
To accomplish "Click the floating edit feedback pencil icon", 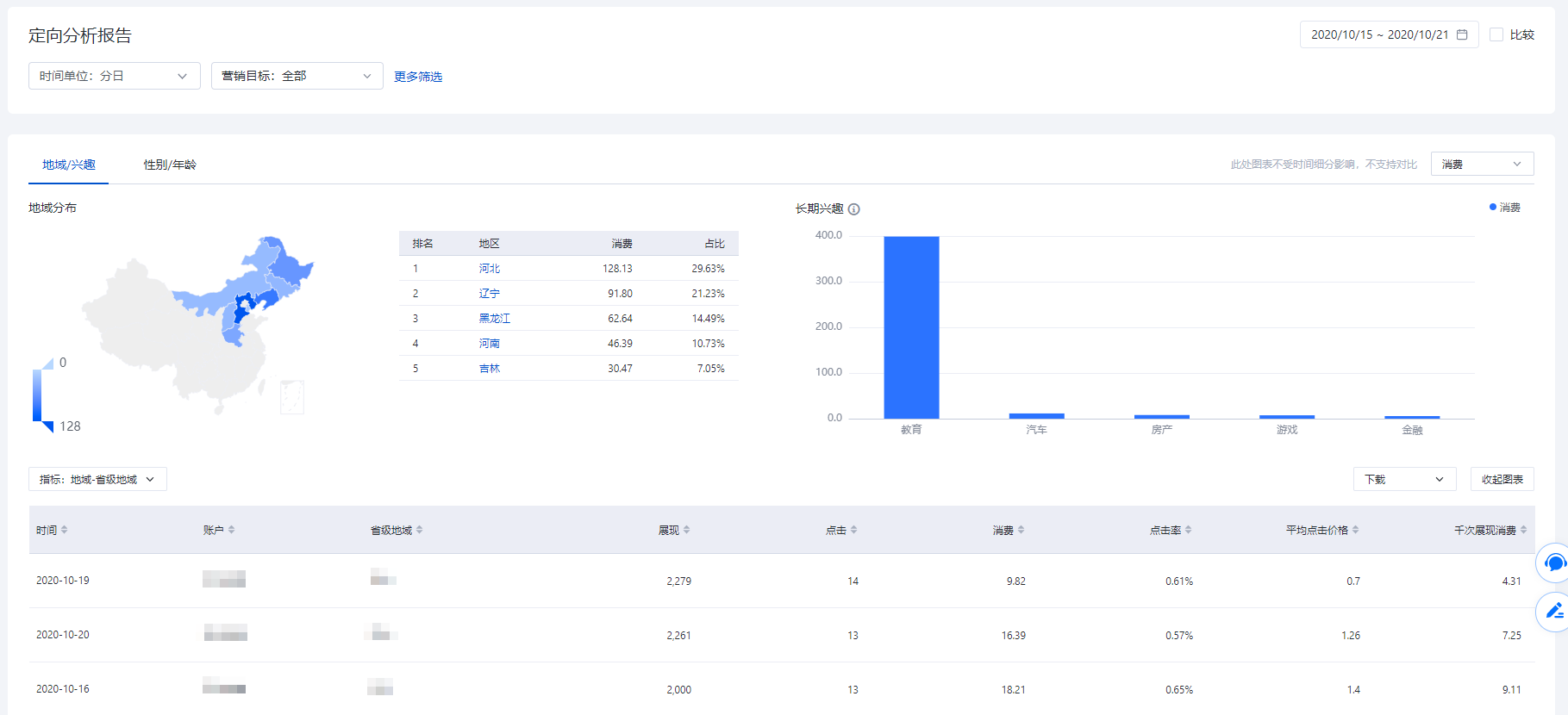I will coord(1554,612).
